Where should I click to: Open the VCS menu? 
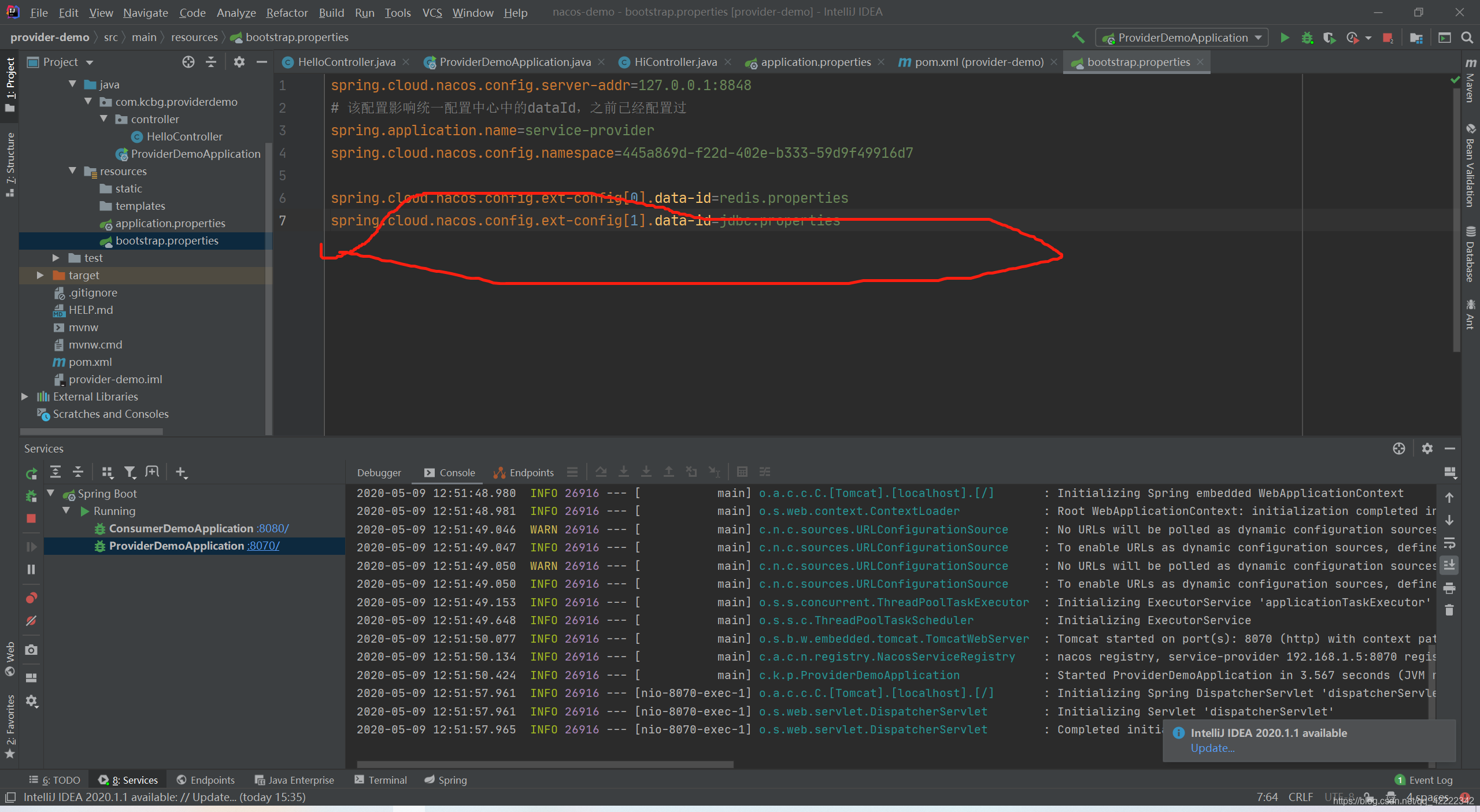(432, 12)
